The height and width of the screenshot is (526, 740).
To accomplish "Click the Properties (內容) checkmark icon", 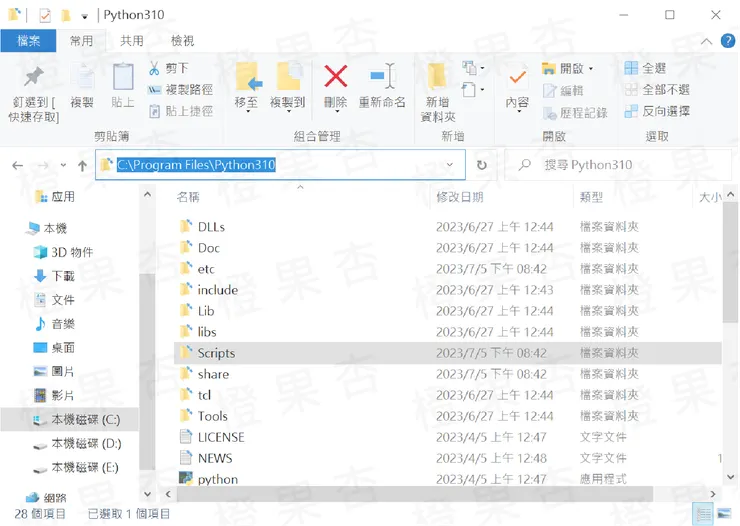I will [517, 77].
